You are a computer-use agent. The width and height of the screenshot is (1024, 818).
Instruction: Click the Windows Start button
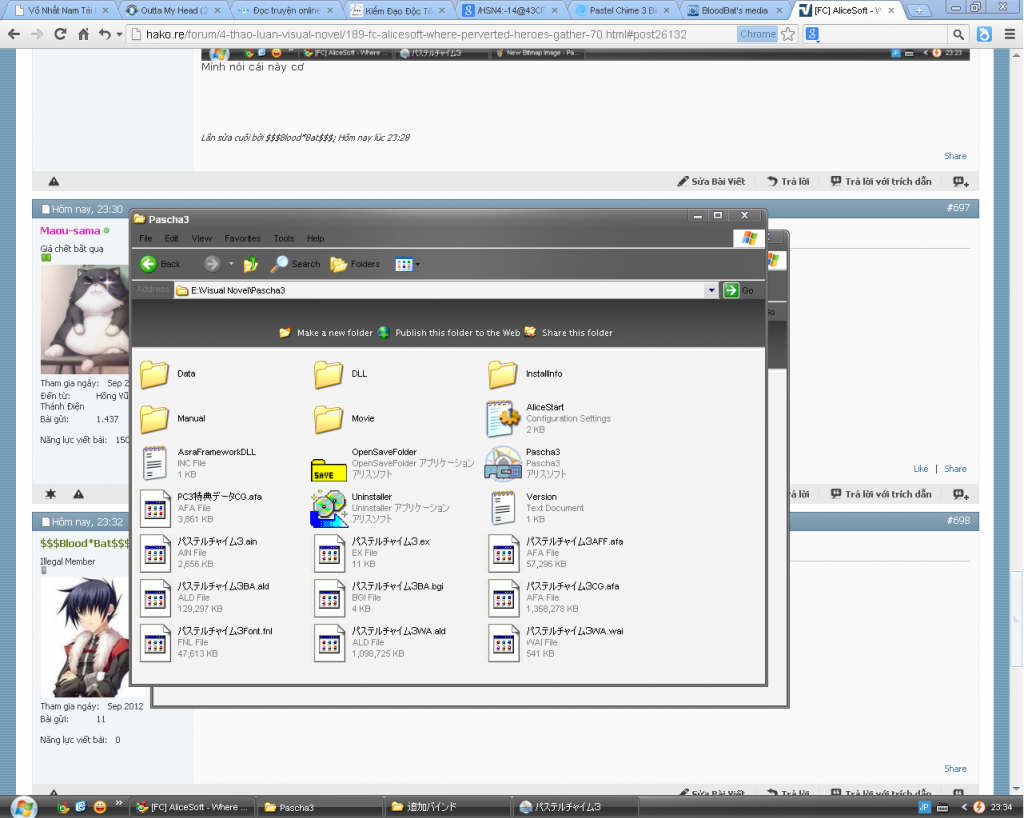[24, 807]
